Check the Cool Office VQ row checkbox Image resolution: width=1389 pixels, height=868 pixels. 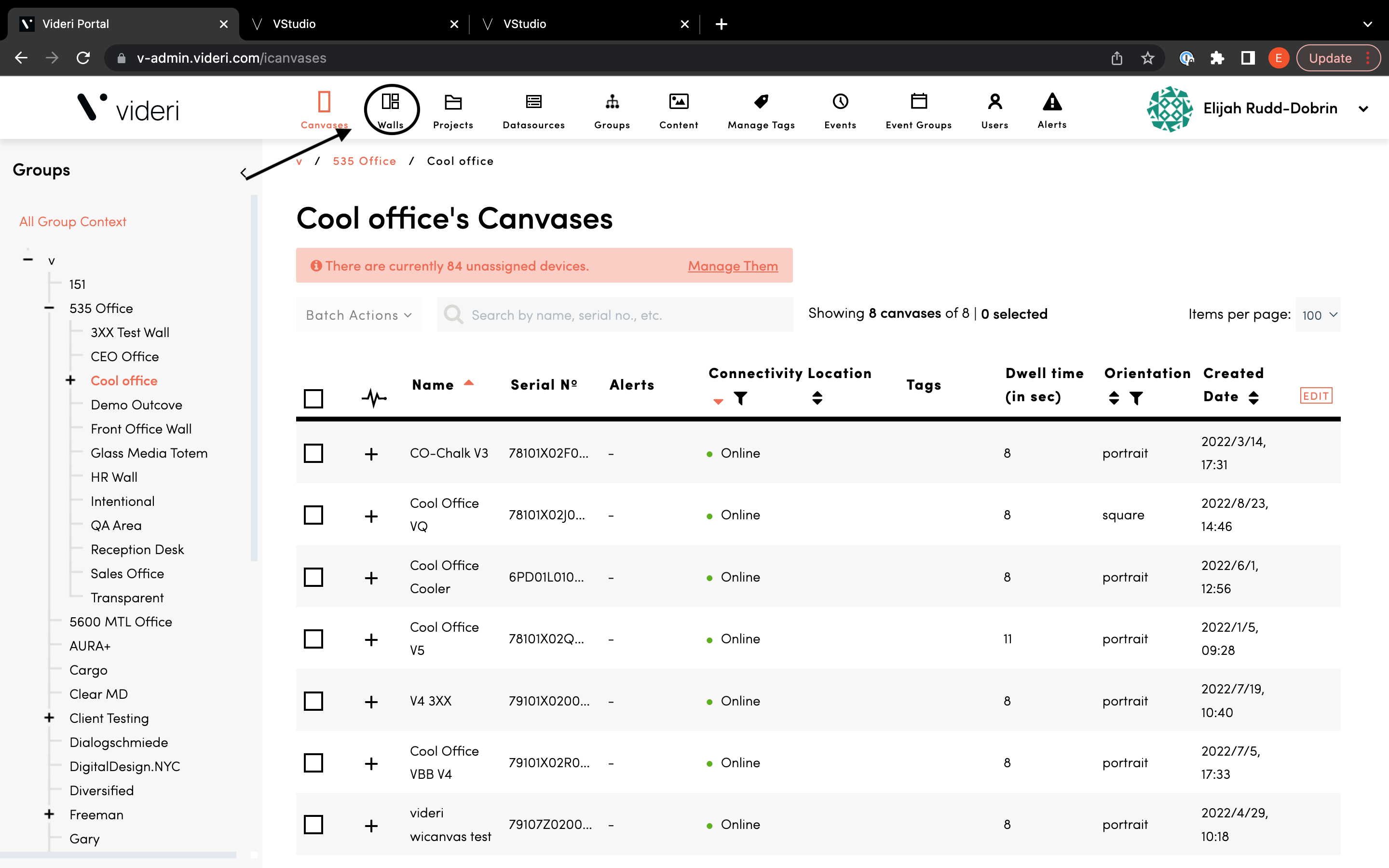click(x=313, y=515)
